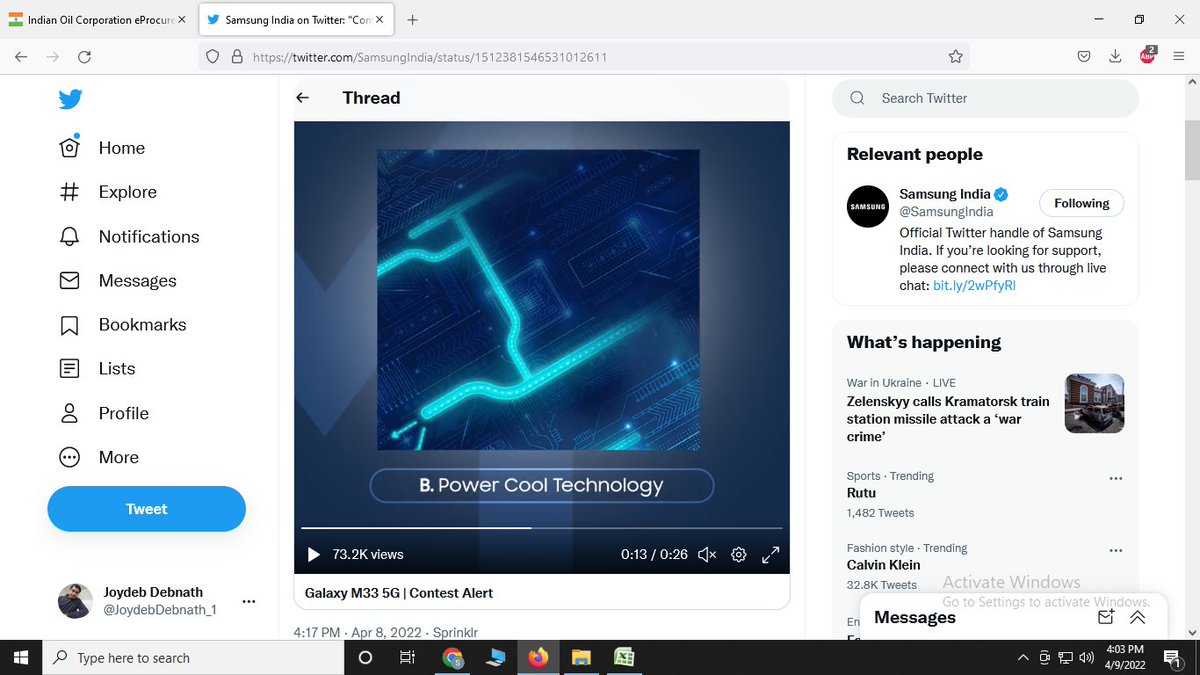
Task: Bookmark the current page with the star
Action: pyautogui.click(x=955, y=57)
